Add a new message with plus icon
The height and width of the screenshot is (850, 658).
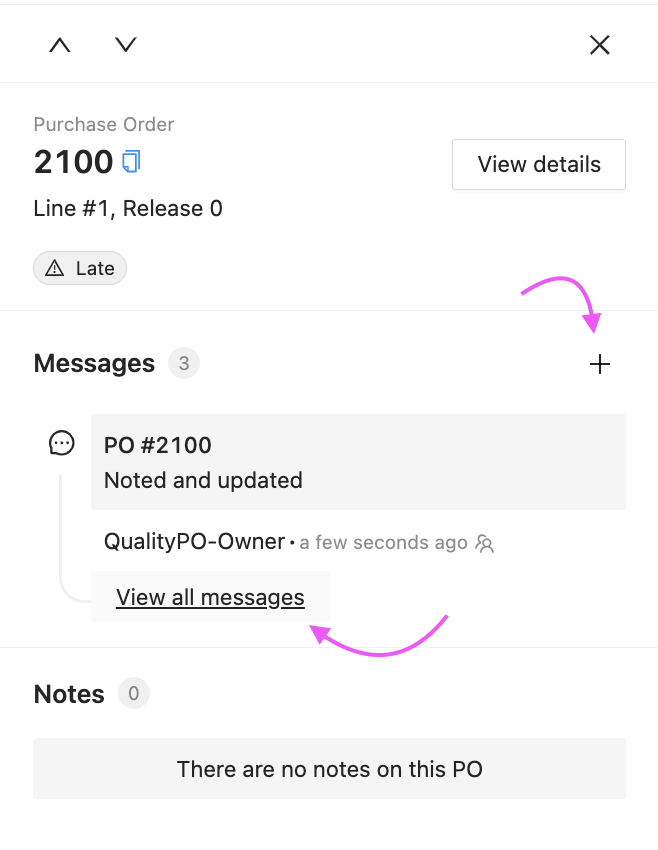click(599, 364)
